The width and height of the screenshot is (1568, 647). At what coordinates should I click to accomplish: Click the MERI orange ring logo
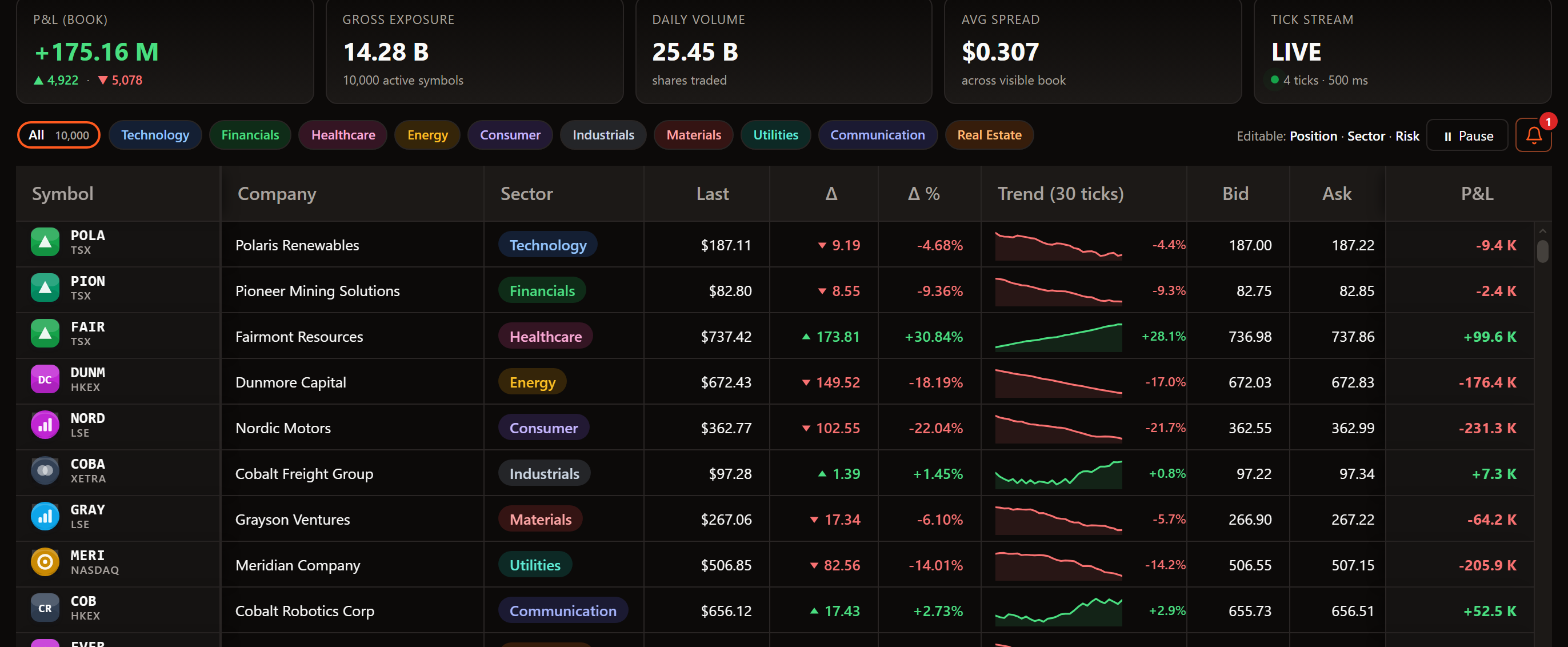45,562
